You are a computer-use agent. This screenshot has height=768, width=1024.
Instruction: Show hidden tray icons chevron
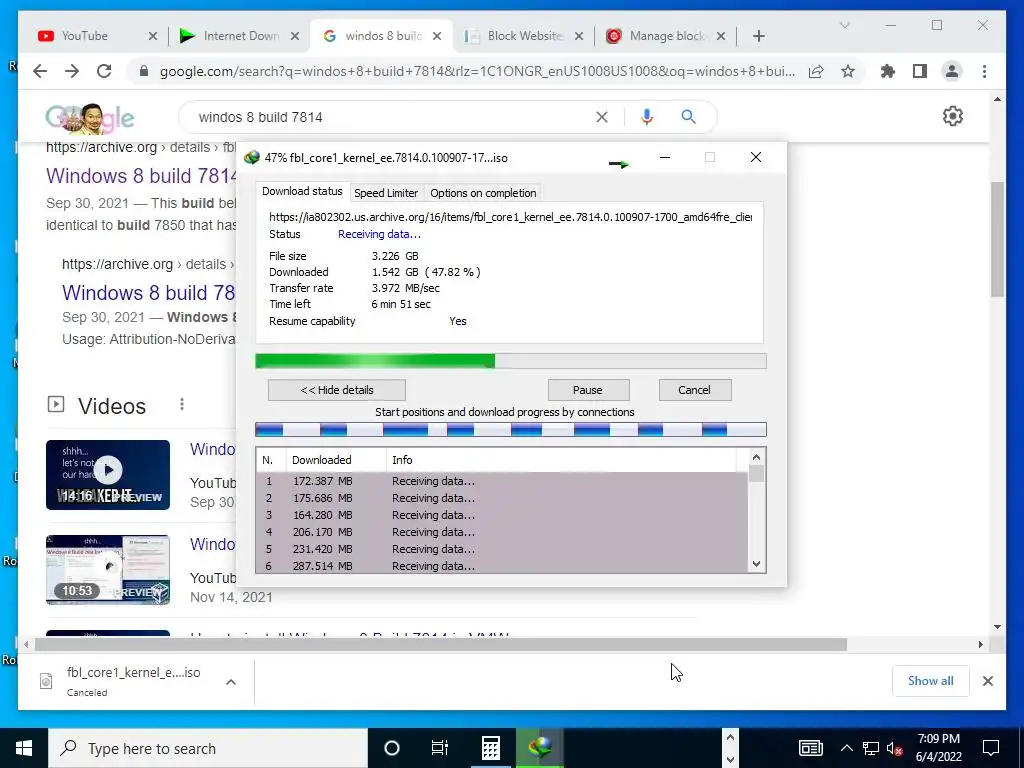tap(846, 748)
